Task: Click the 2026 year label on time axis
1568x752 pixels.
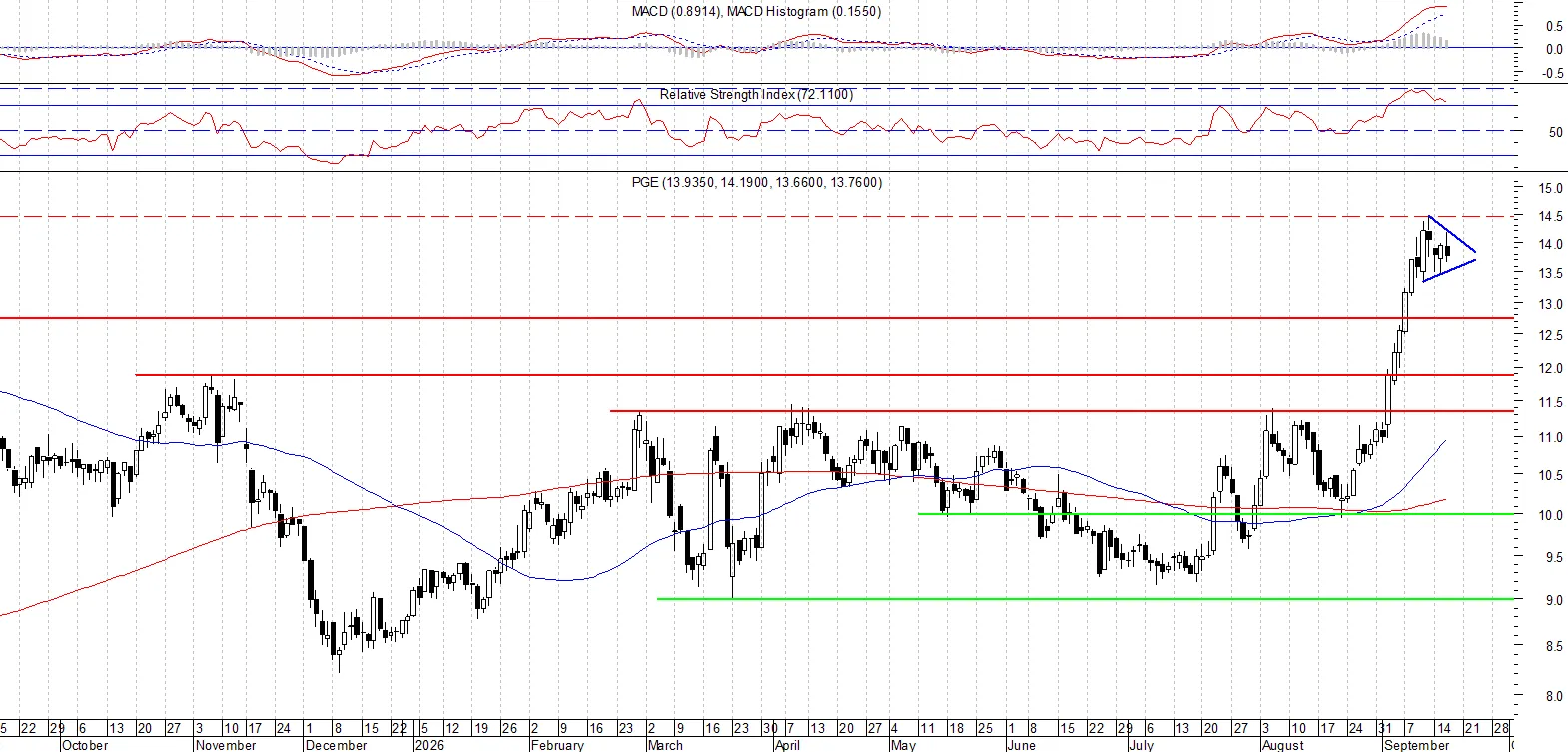Action: (429, 745)
